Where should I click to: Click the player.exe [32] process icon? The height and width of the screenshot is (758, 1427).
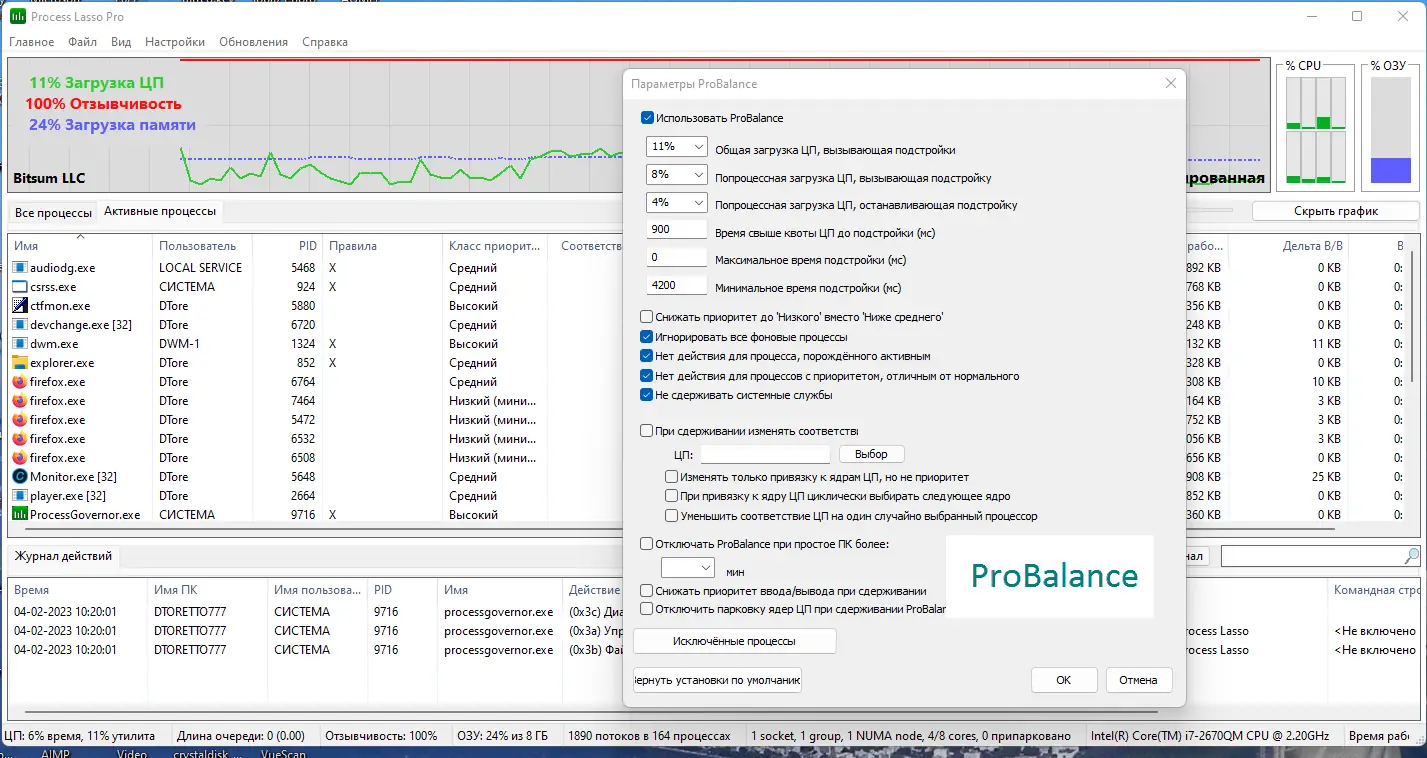(20, 496)
